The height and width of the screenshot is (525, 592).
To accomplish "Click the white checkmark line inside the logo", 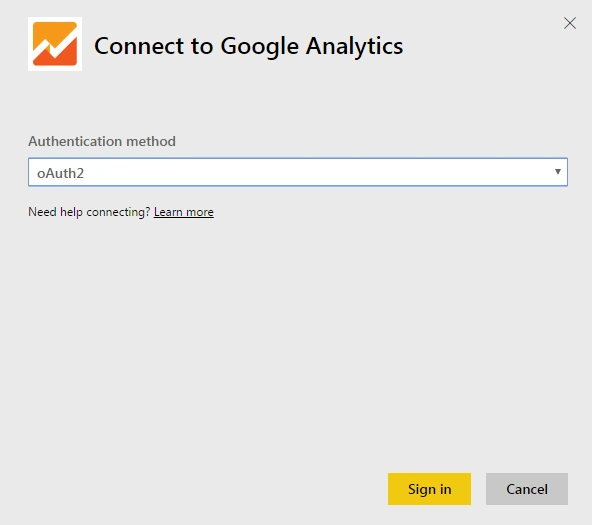I will 55,45.
